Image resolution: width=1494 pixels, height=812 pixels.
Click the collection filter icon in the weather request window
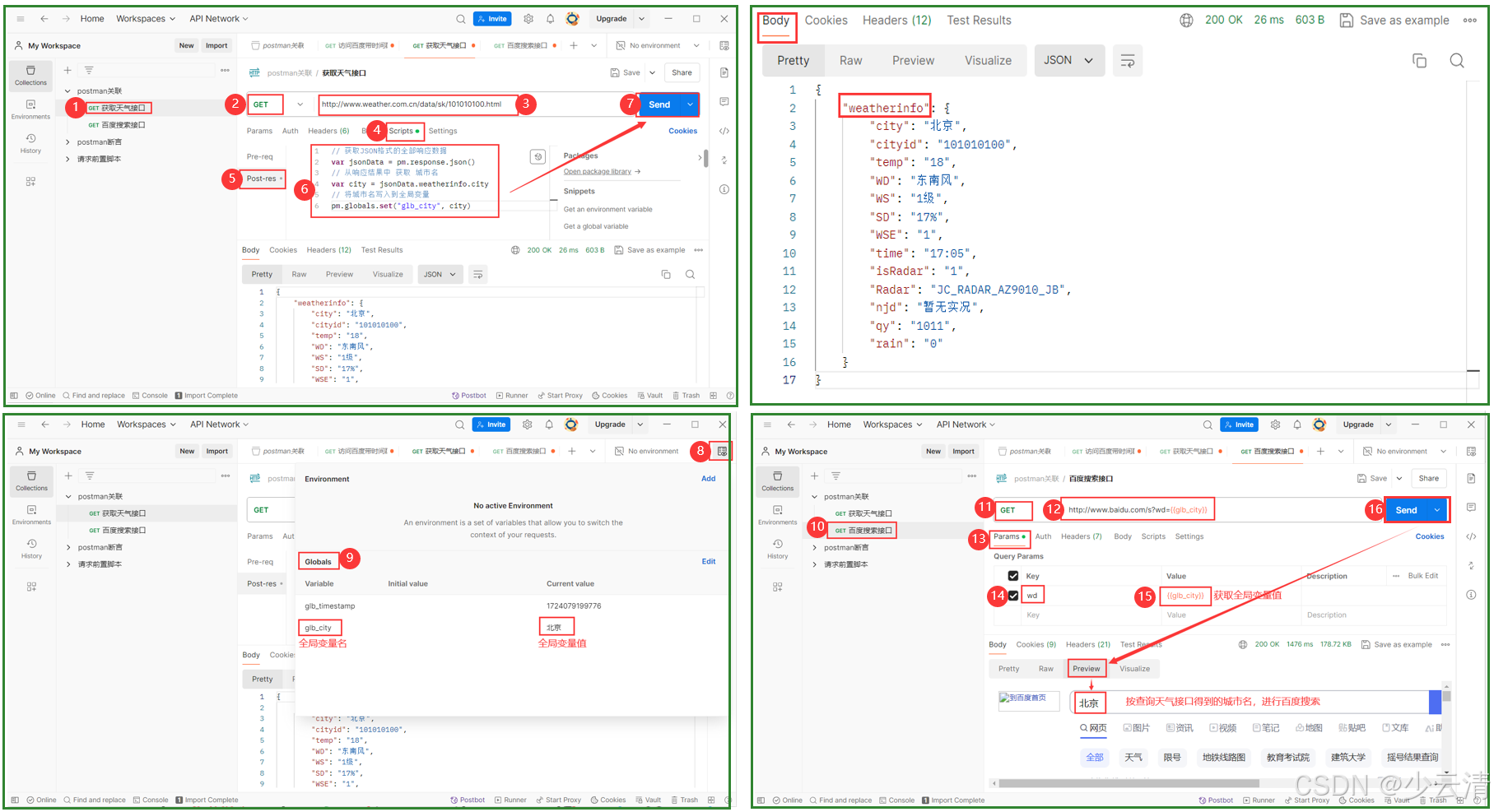[x=89, y=70]
